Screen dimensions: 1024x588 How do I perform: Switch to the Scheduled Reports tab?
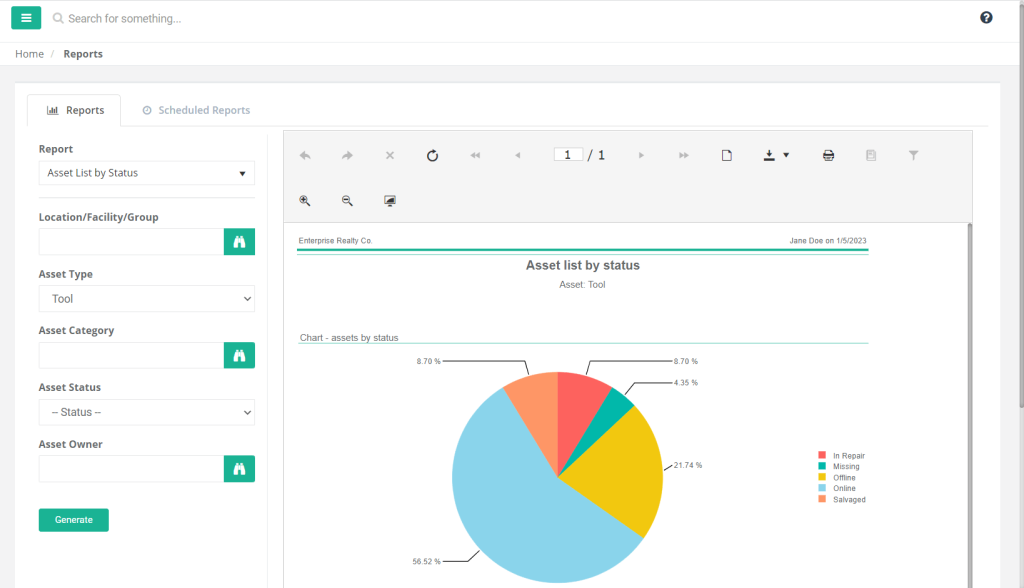click(x=196, y=110)
